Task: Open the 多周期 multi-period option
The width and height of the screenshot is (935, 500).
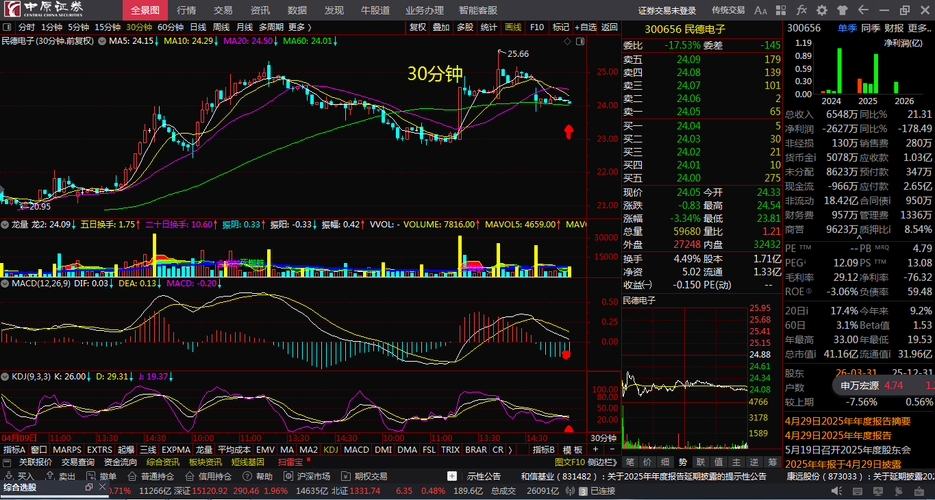Action: point(271,27)
